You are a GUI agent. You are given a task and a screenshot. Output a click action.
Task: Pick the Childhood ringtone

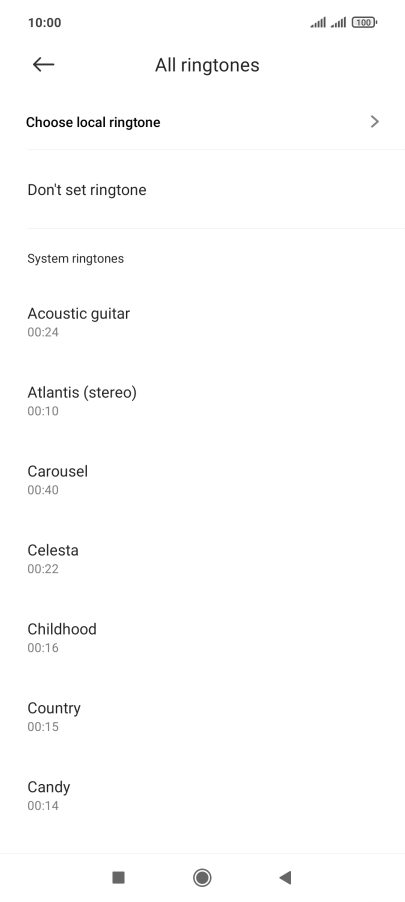pyautogui.click(x=202, y=637)
